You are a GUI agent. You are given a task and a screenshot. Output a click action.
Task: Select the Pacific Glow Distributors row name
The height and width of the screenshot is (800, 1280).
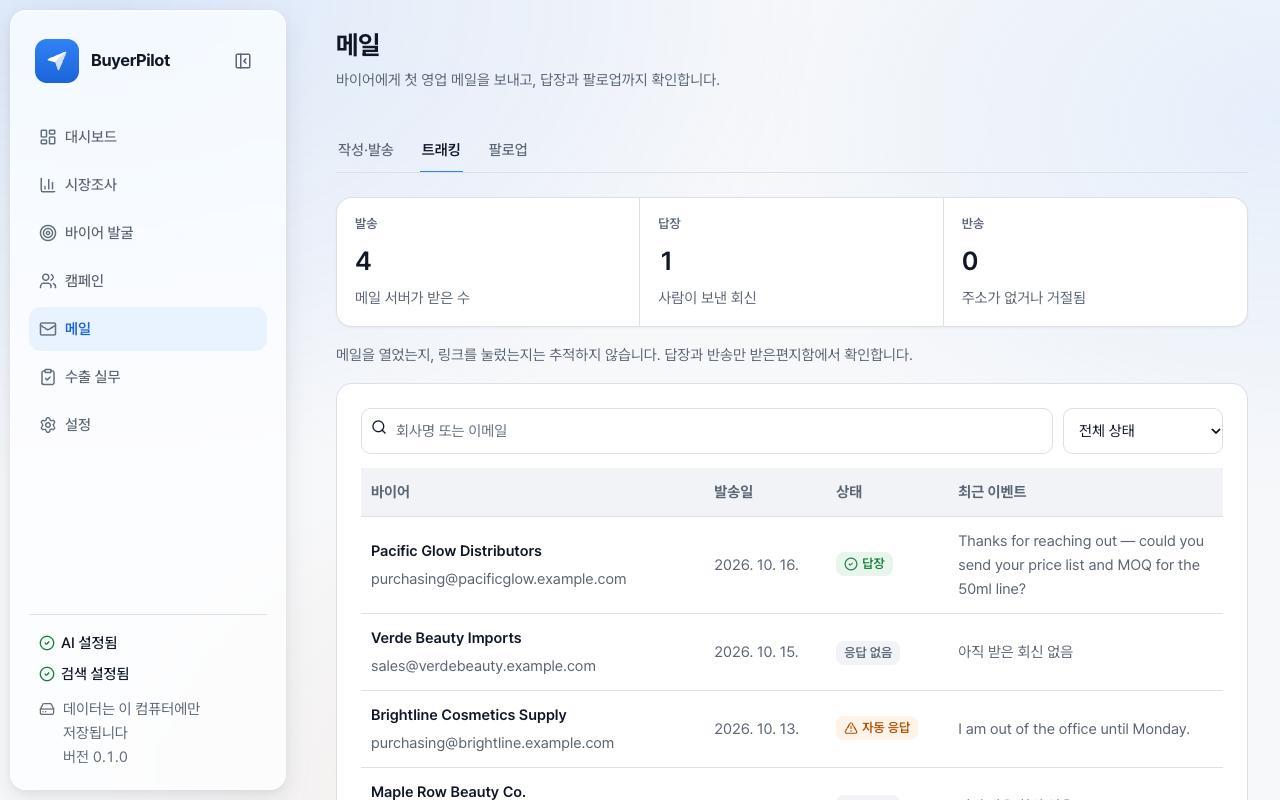(x=456, y=551)
